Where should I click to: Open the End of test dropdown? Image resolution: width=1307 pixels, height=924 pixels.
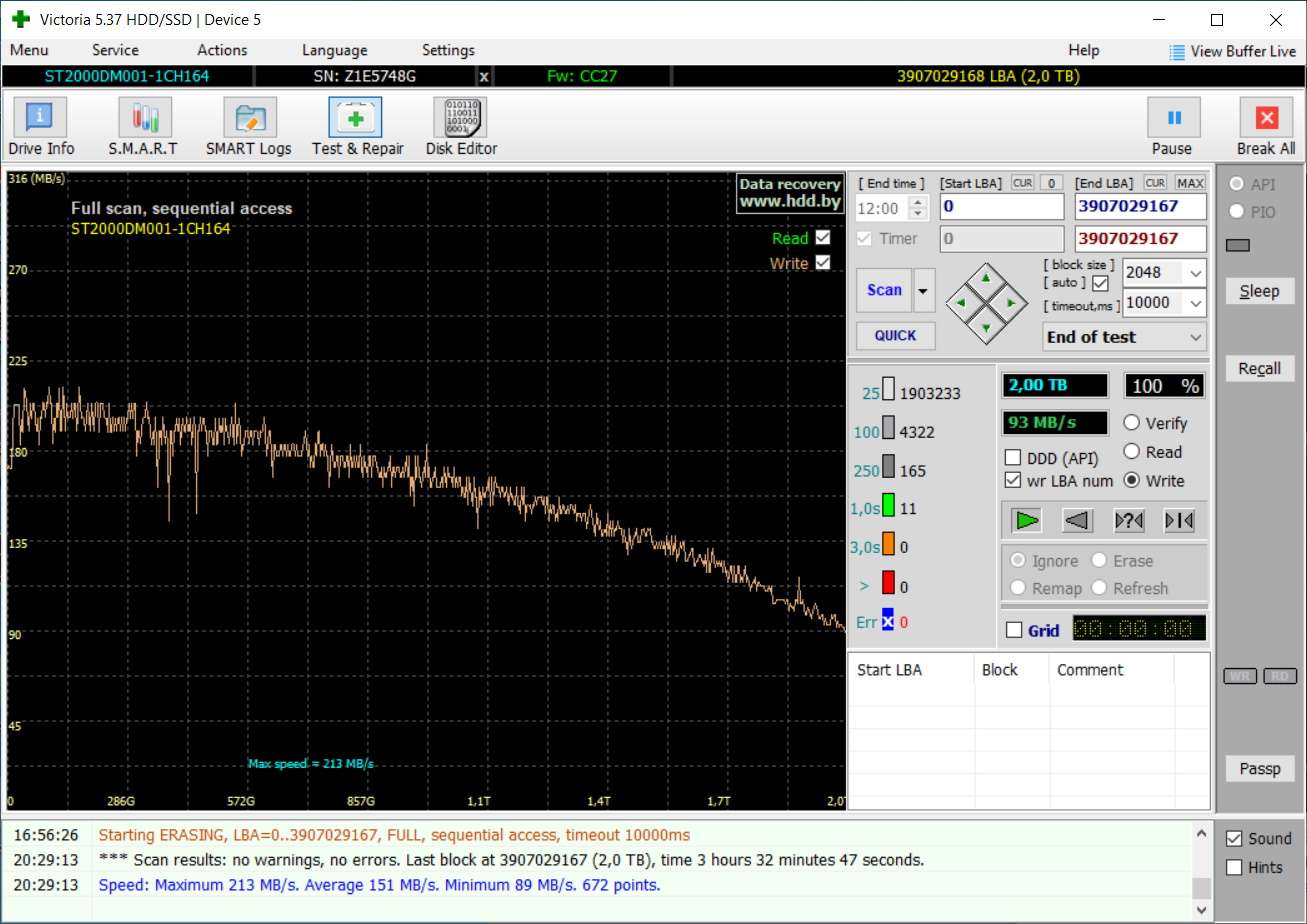1196,338
